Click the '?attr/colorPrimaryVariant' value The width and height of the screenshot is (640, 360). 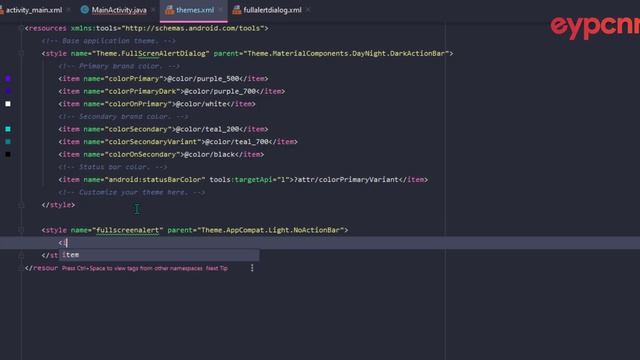coord(347,180)
